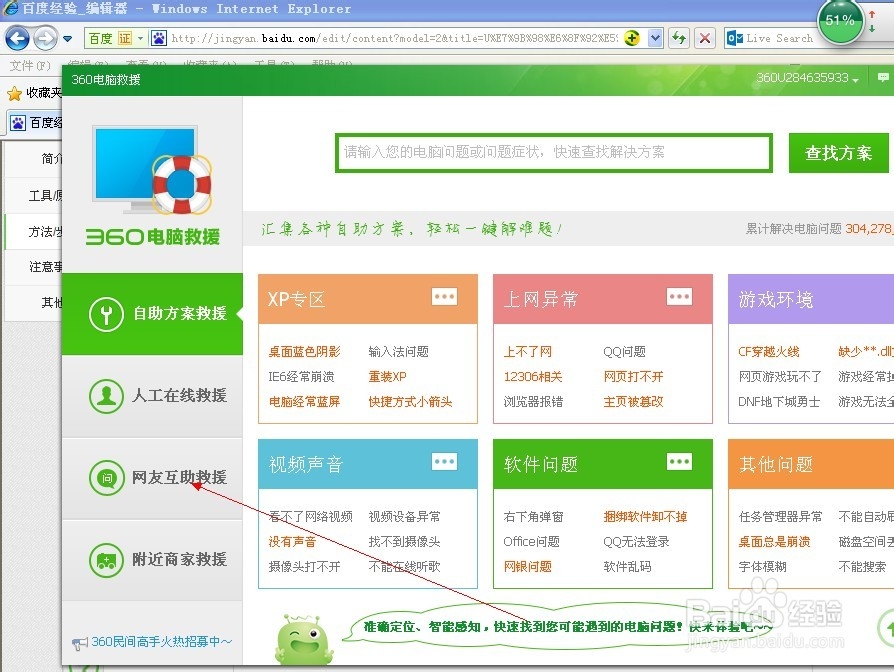Select 附近商家救援 sidebar tab
894x672 pixels.
click(152, 560)
